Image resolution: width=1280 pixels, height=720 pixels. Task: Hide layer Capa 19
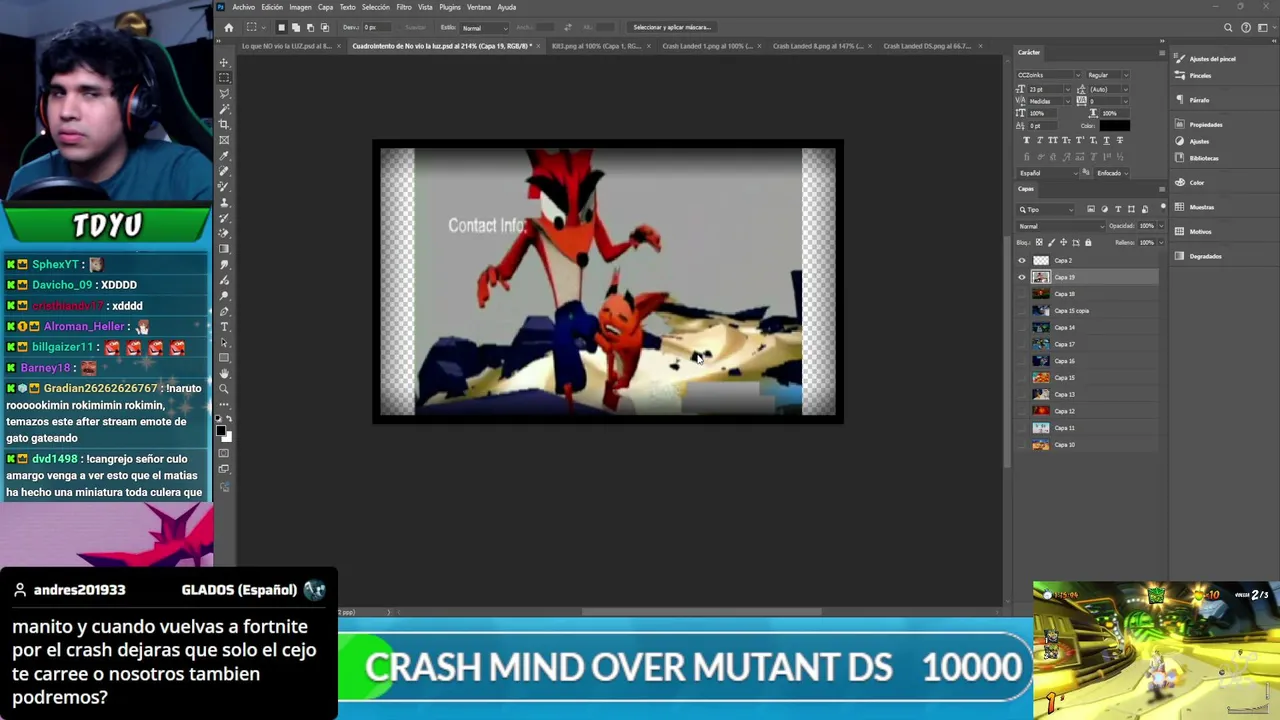click(1022, 277)
